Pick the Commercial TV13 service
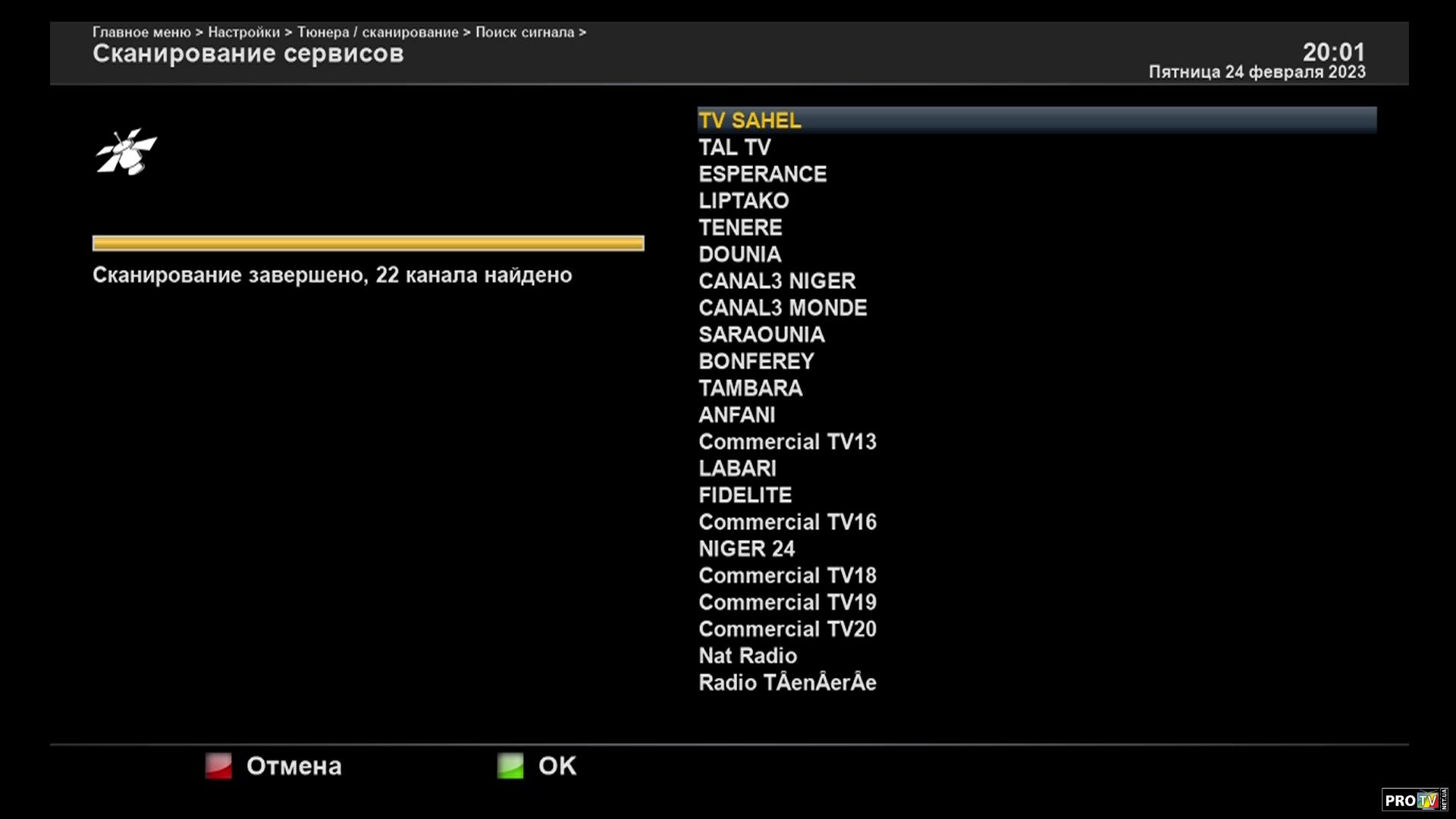This screenshot has height=819, width=1456. click(x=787, y=441)
